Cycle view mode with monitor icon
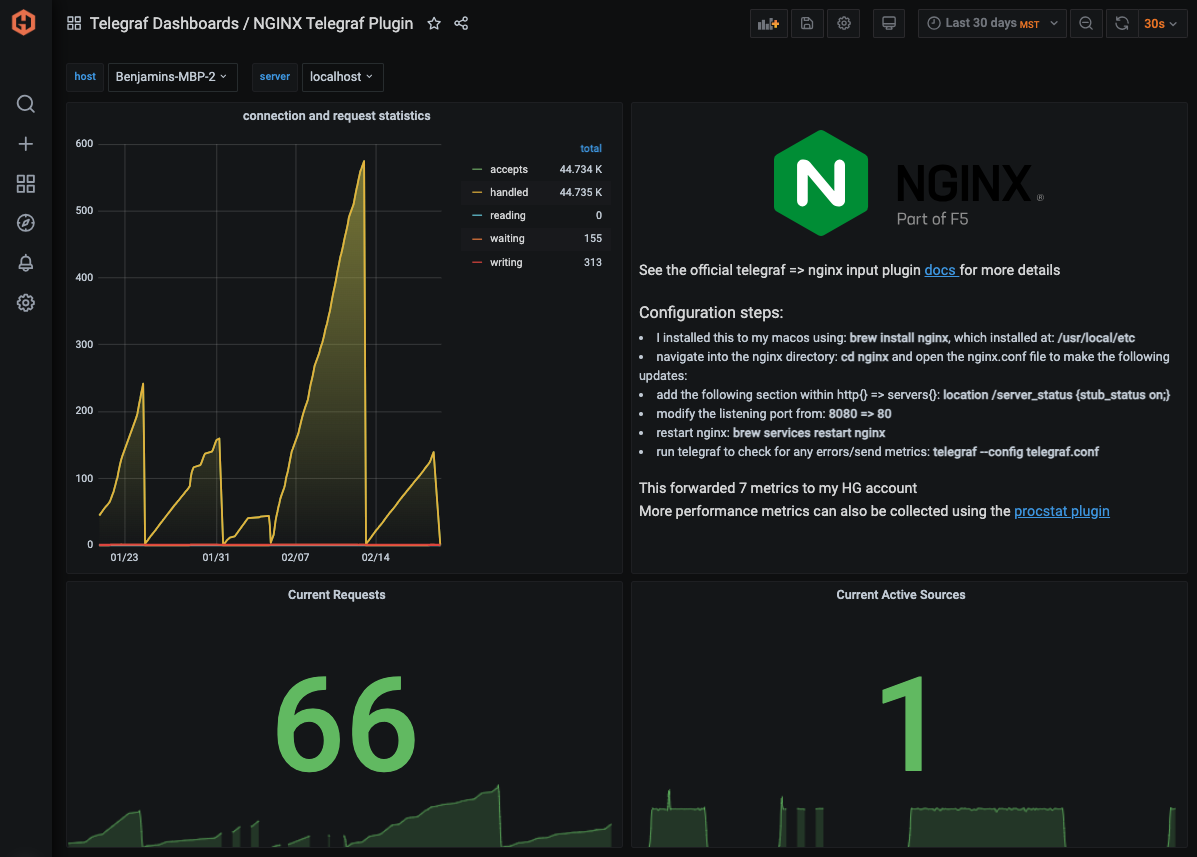 [x=889, y=24]
